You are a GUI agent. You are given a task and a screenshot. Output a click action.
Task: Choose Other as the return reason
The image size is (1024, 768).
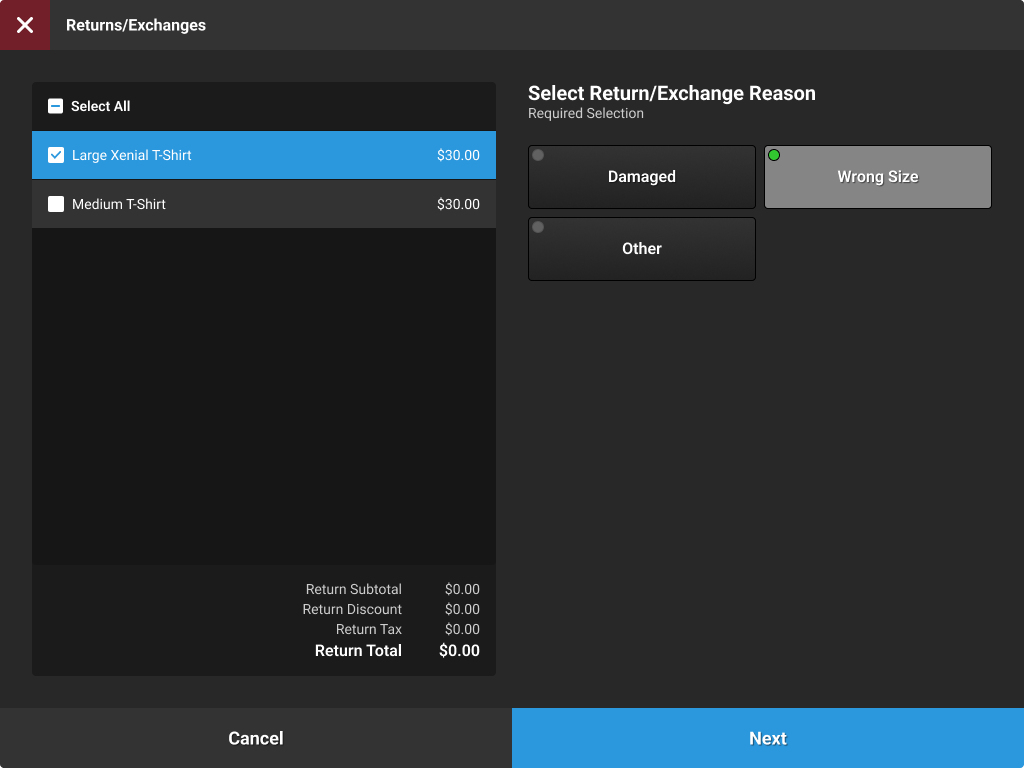(x=641, y=249)
